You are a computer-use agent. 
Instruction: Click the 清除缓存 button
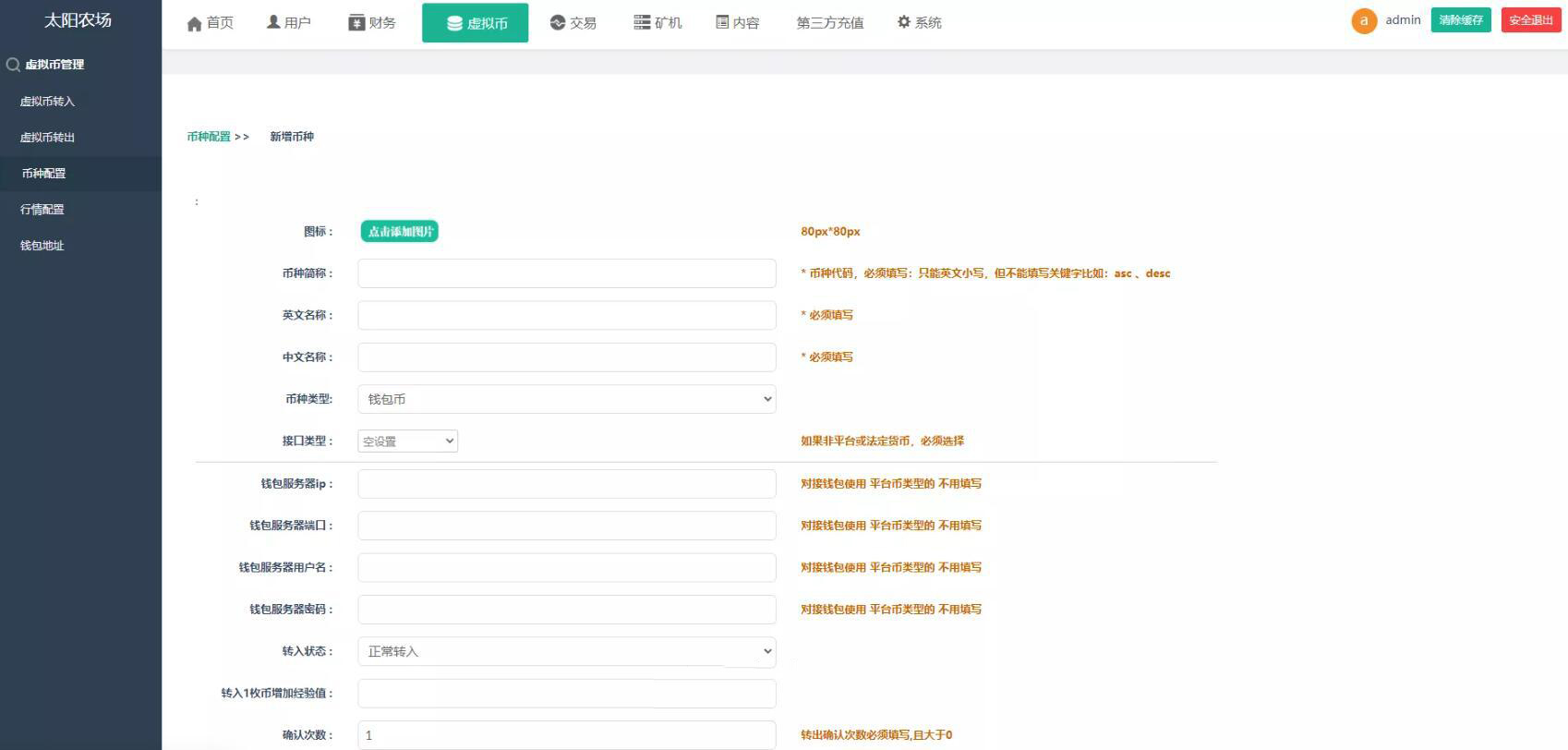tap(1460, 20)
